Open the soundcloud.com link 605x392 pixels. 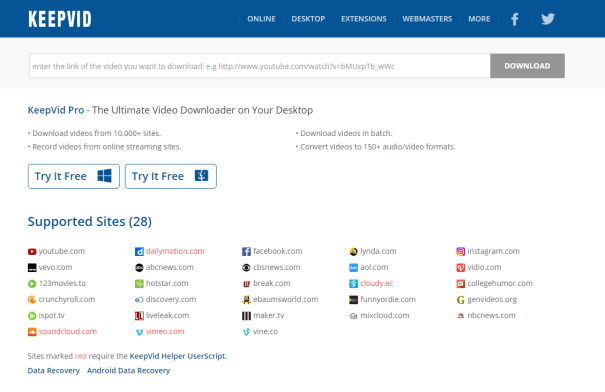click(x=68, y=331)
